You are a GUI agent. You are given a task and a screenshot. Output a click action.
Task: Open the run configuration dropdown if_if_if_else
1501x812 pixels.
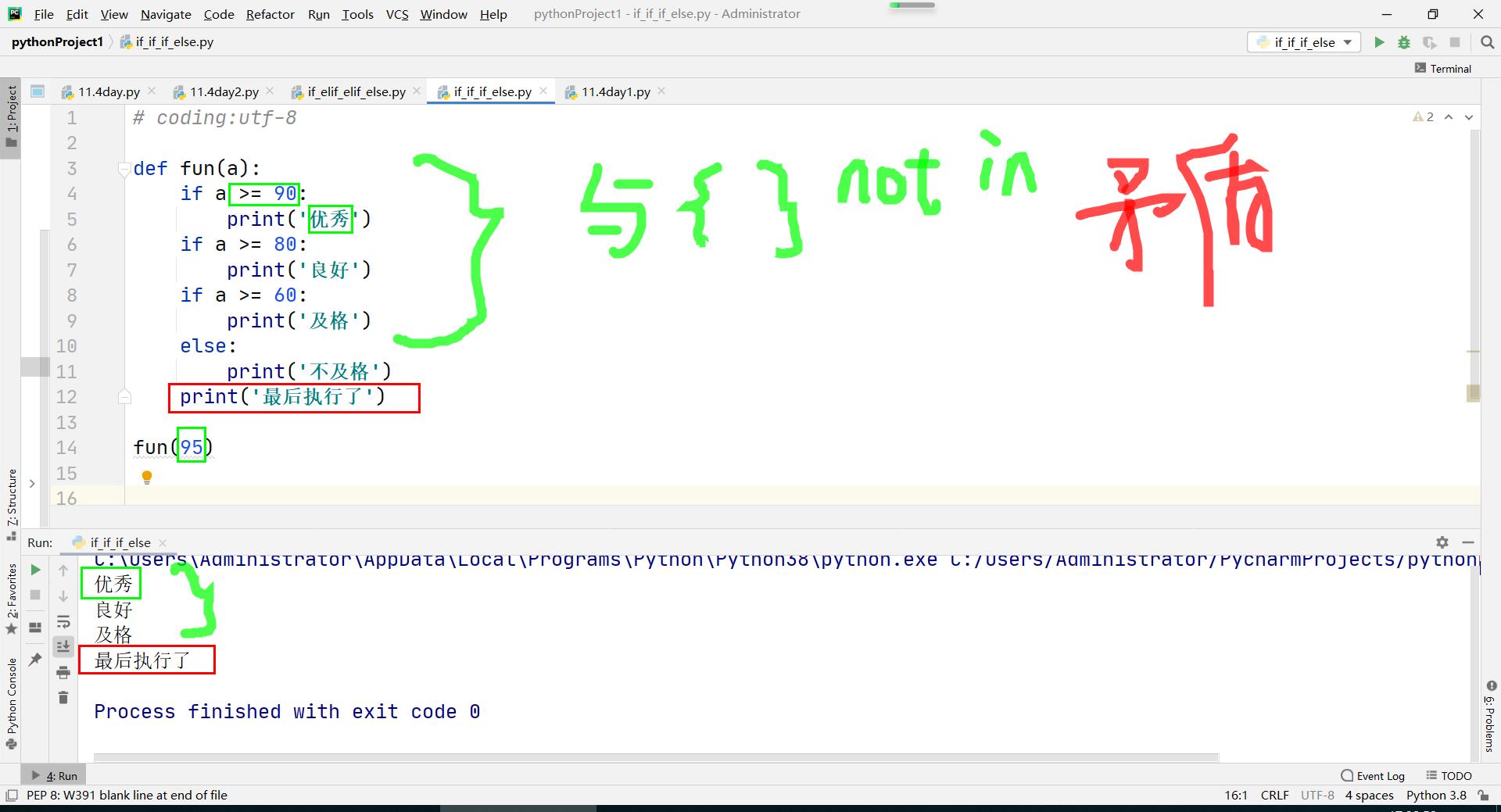click(x=1304, y=42)
